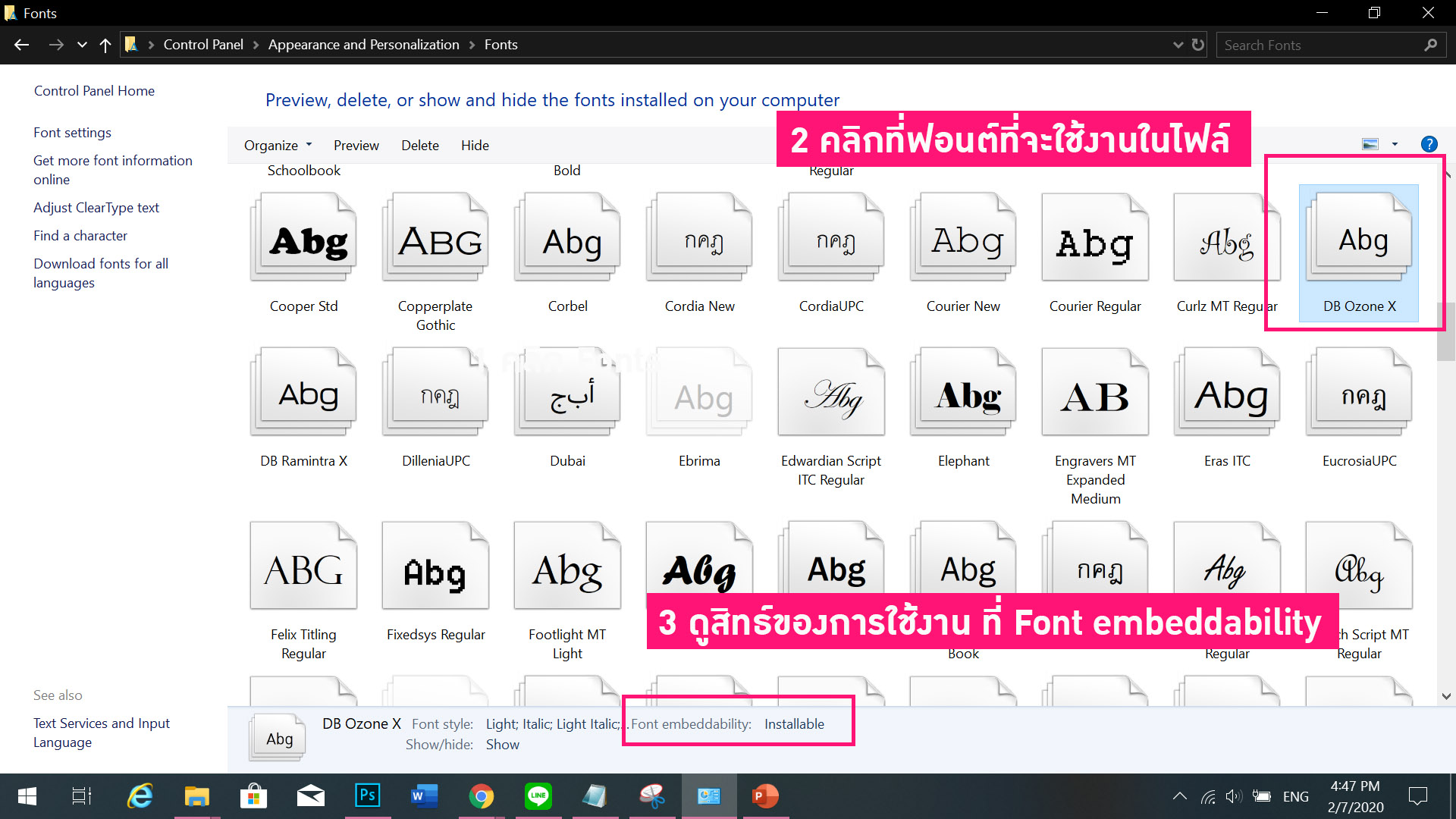1456x819 pixels.
Task: Open Google Chrome from the taskbar
Action: pos(481,795)
